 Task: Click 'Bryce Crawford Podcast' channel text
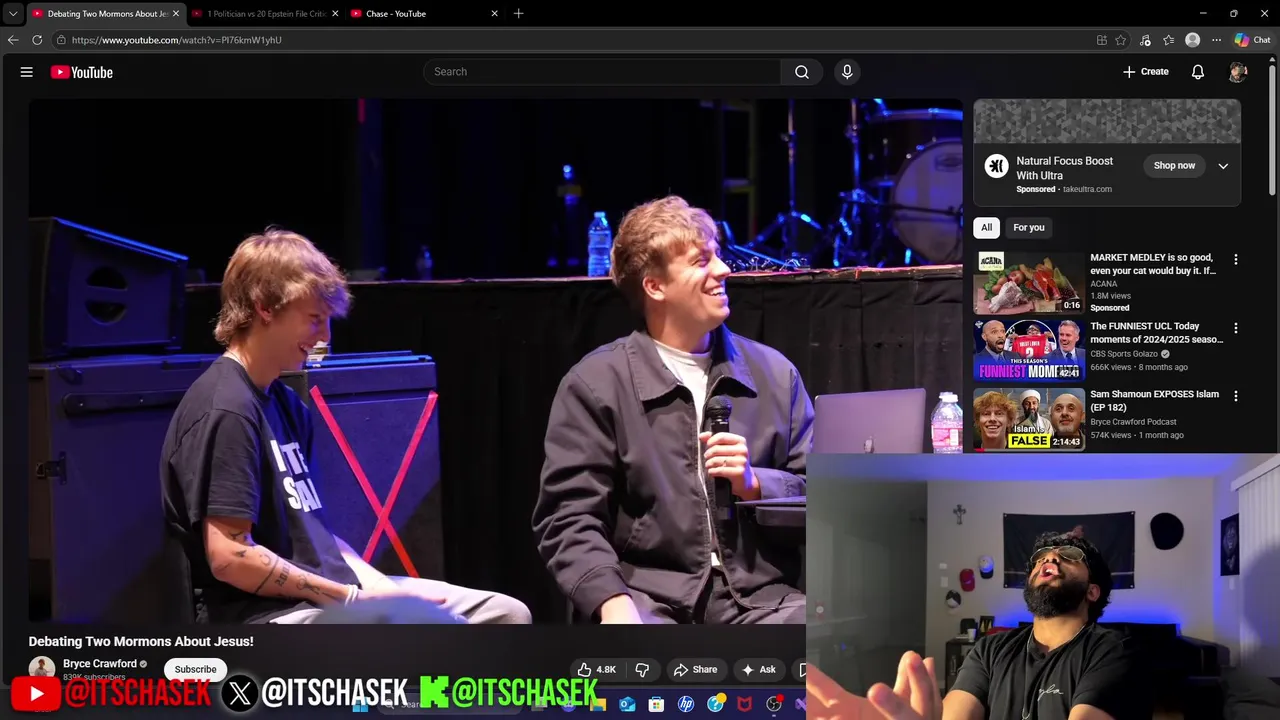pos(1133,422)
